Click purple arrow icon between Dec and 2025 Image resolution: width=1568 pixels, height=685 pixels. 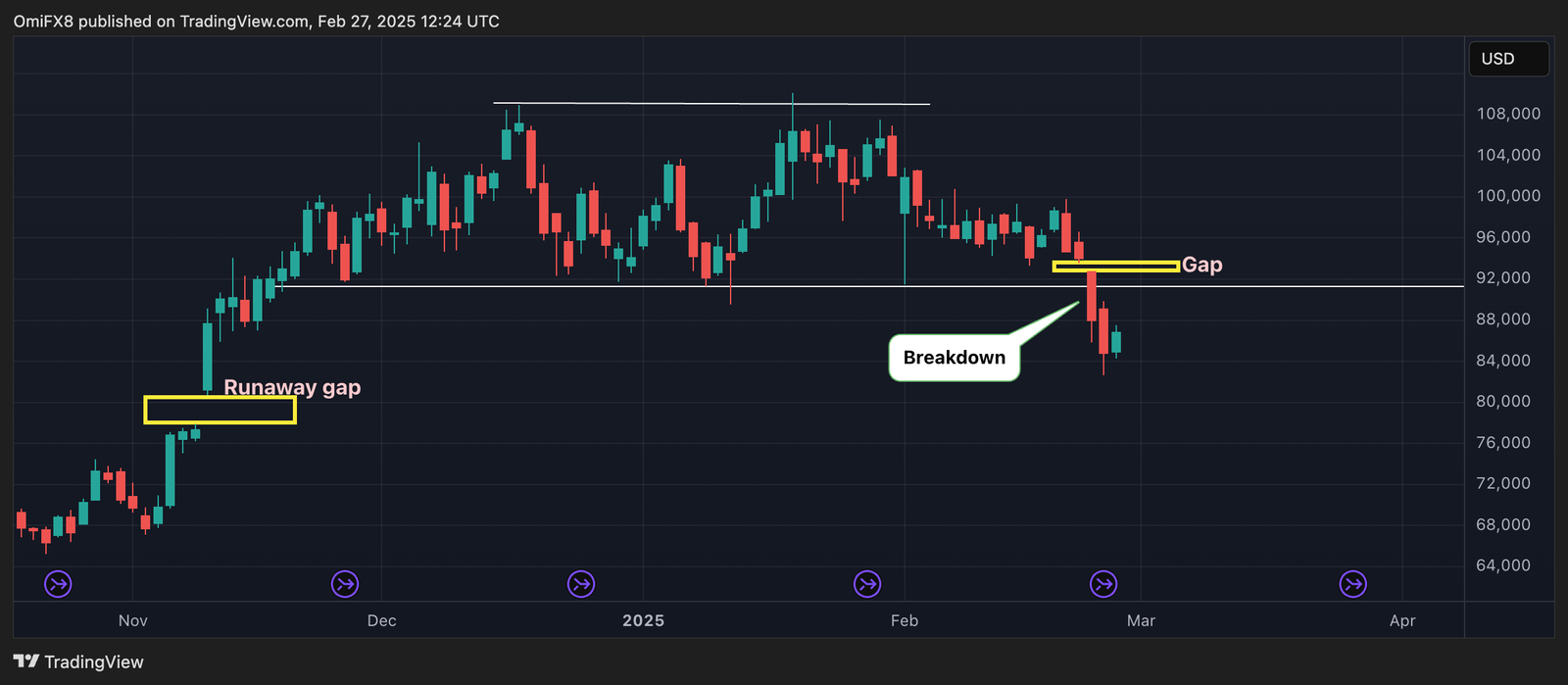point(581,585)
